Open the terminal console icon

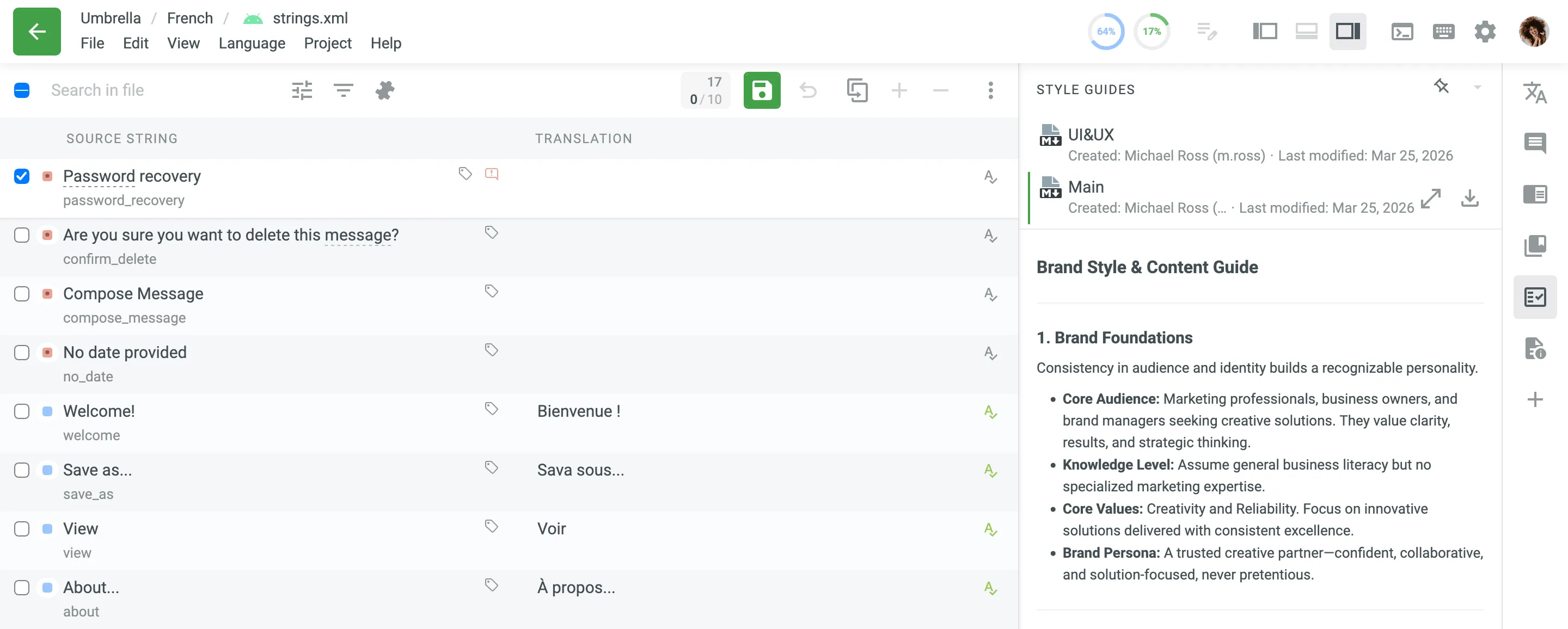[x=1402, y=31]
